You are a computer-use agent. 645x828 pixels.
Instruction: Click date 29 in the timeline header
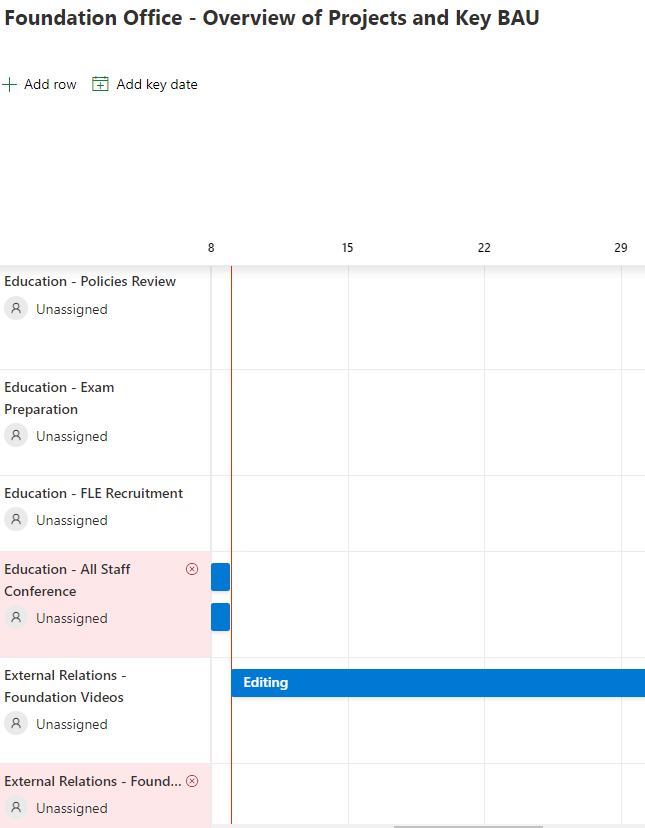click(621, 248)
